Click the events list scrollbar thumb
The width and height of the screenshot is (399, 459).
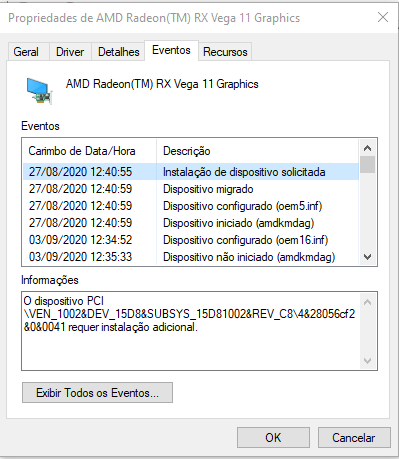coord(368,164)
